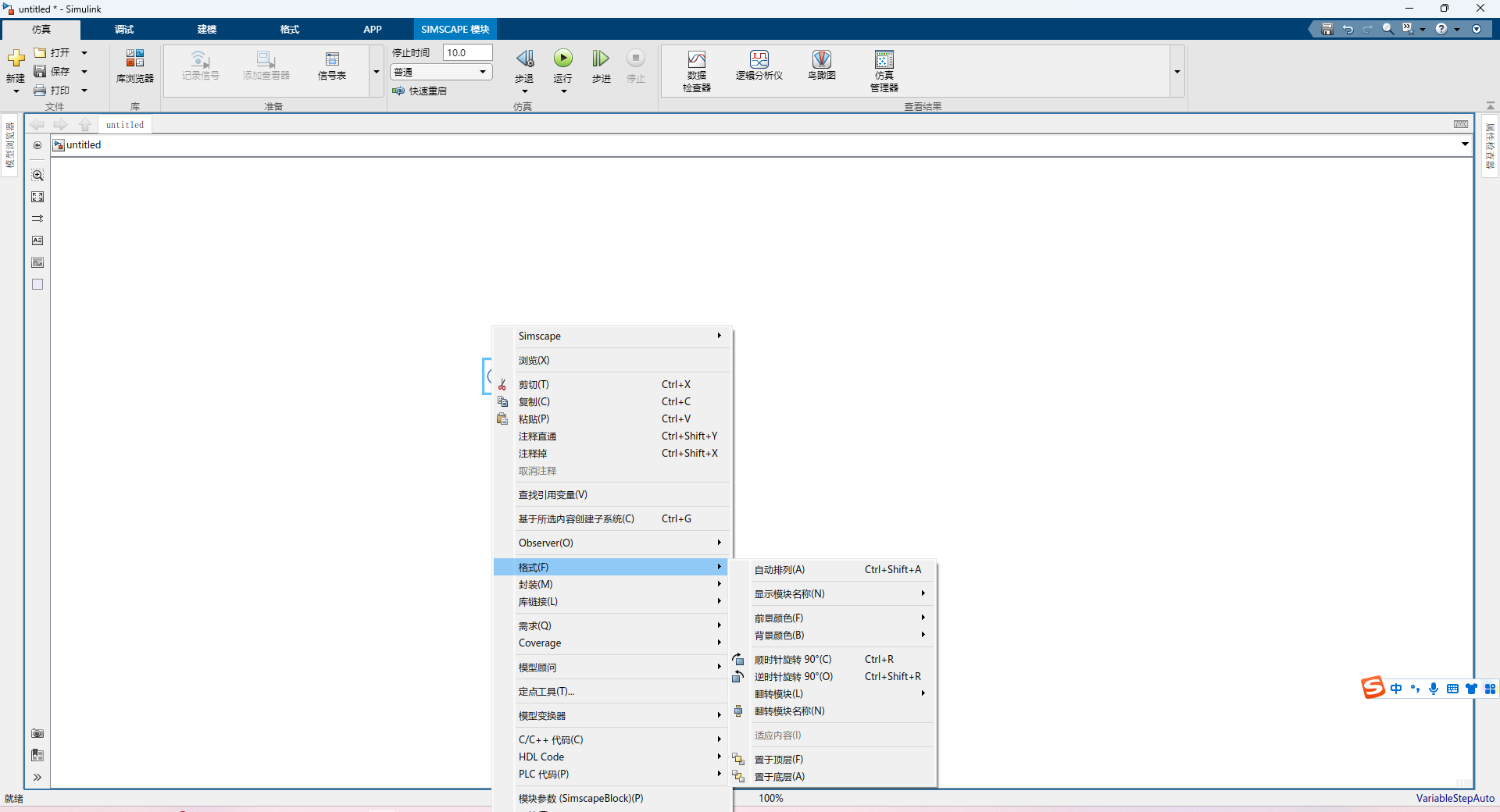The image size is (1500, 812).
Task: Choose 翻转模块名称(N) in the submenu
Action: [833, 710]
